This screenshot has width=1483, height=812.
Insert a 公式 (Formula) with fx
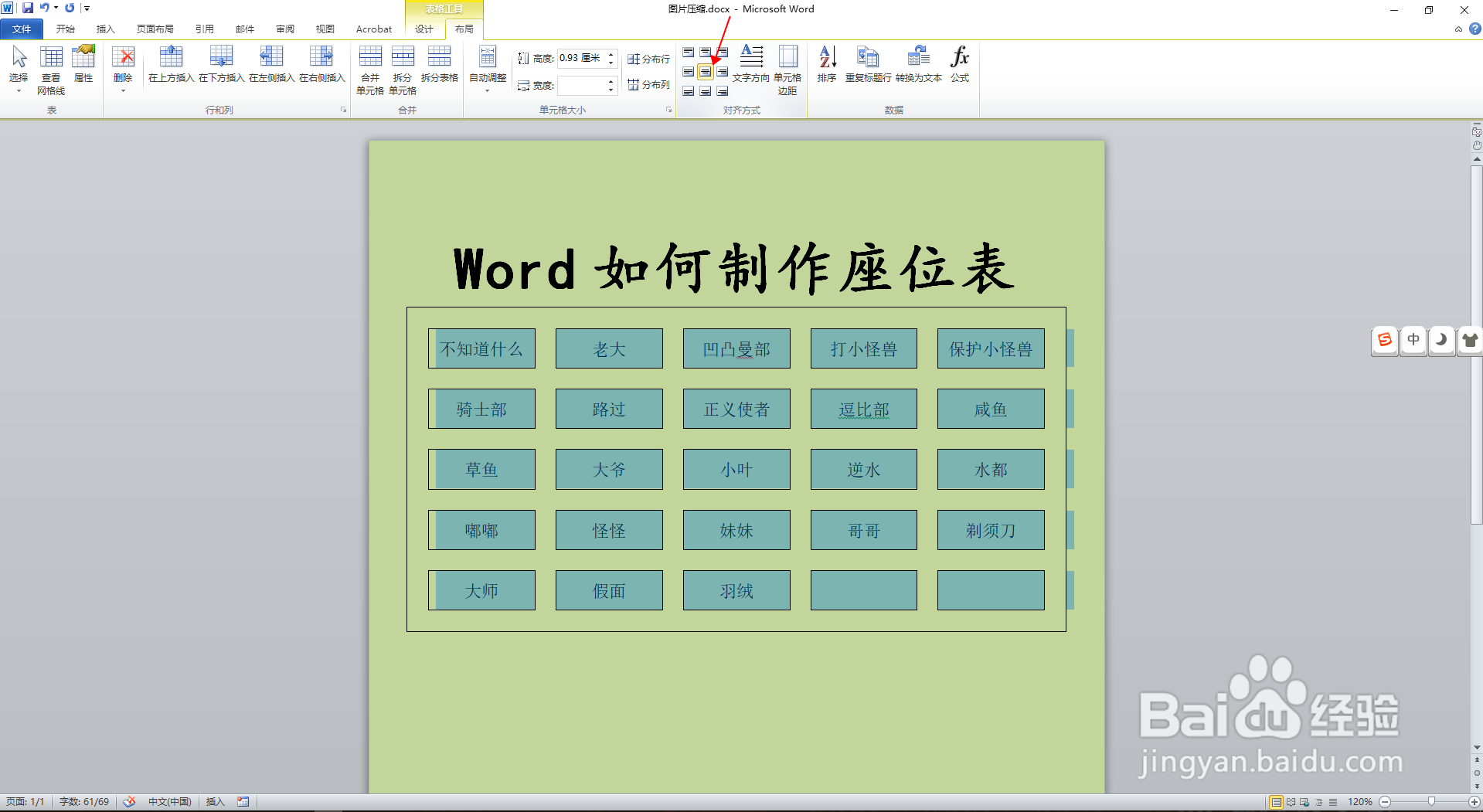click(x=960, y=63)
